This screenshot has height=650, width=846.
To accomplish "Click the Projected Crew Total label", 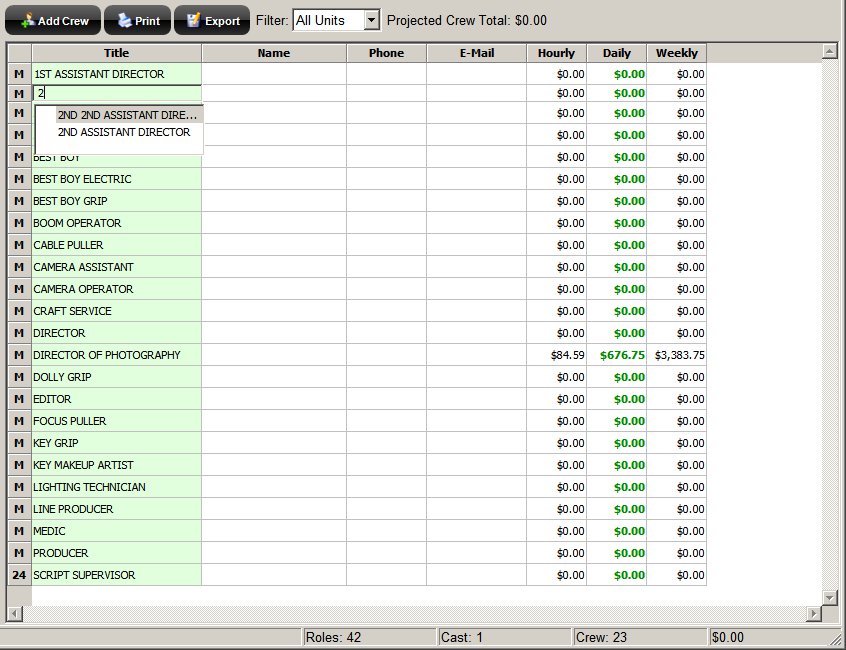I will click(x=467, y=20).
